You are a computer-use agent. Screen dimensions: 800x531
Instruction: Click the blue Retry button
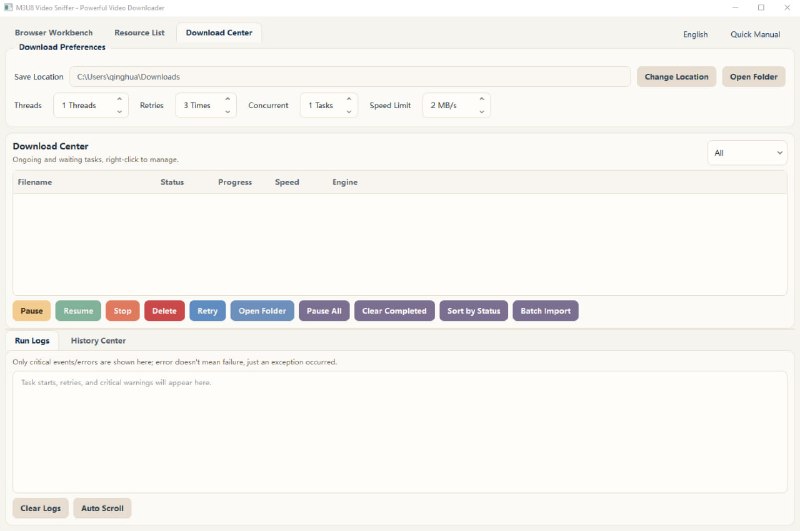207,311
